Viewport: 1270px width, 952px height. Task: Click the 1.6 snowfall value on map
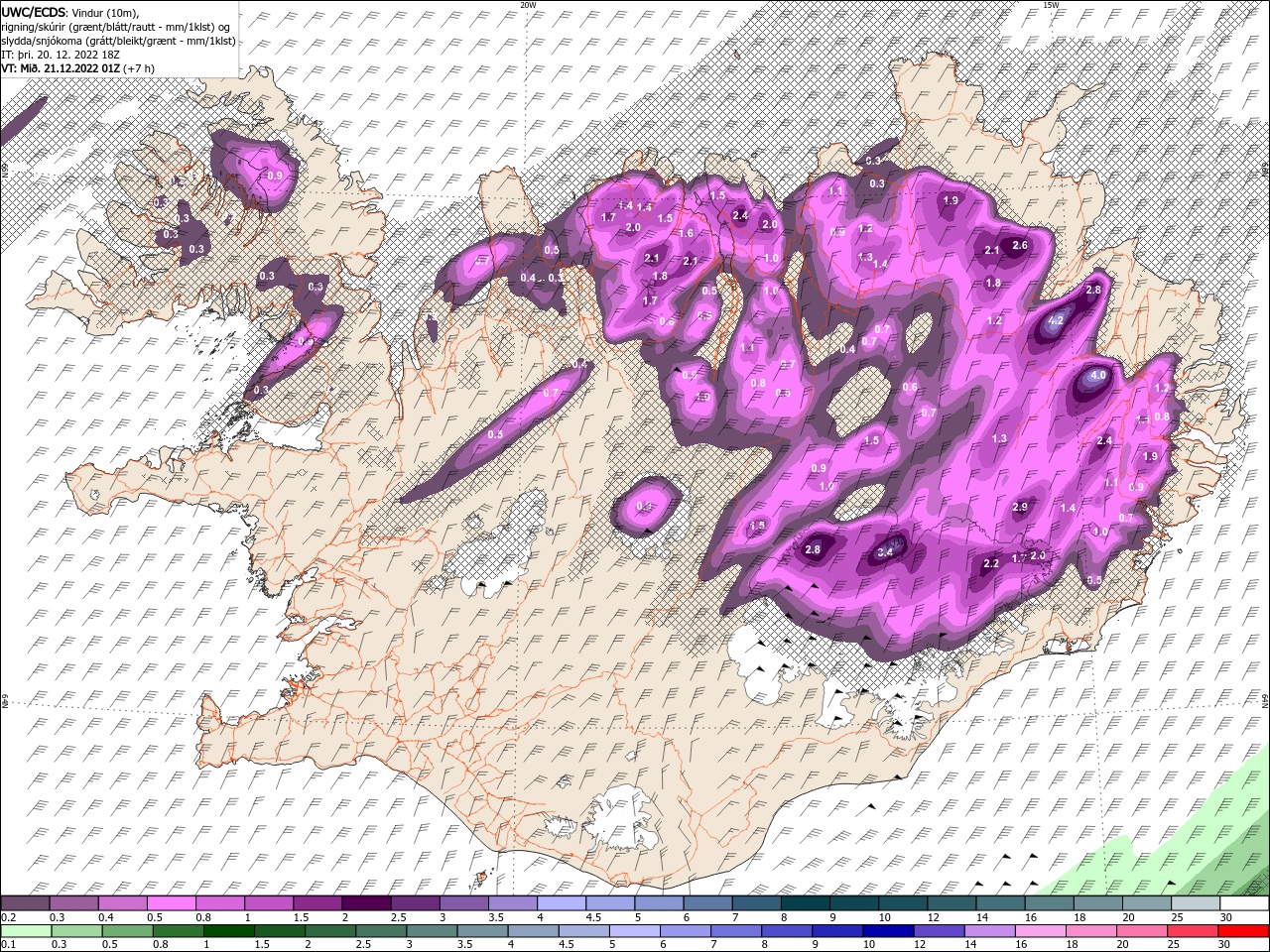[x=686, y=233]
